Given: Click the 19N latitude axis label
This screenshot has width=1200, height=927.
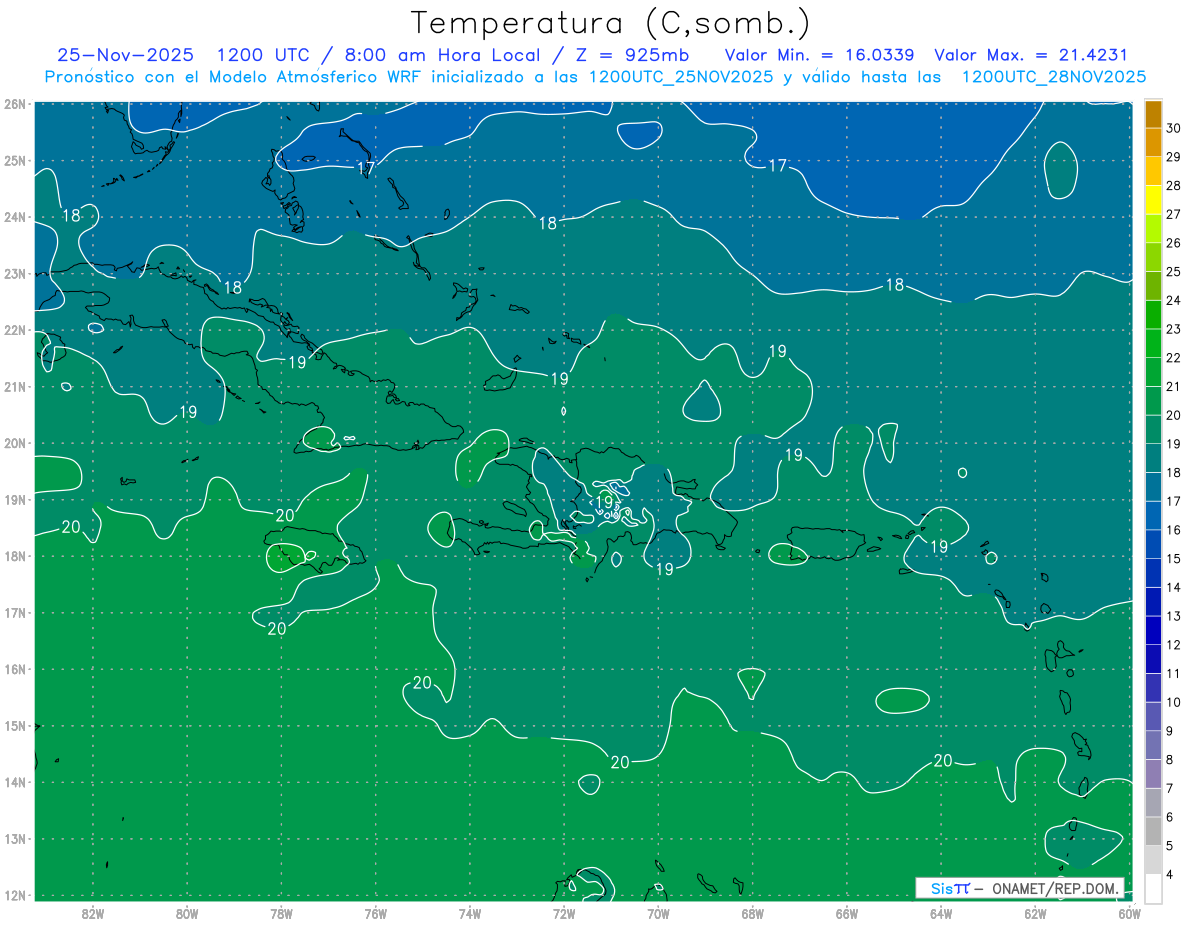Looking at the screenshot, I should 15,500.
